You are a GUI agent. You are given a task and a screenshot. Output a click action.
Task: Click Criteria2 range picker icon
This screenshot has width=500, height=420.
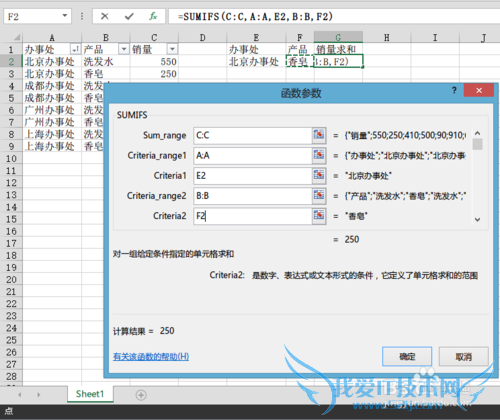(x=319, y=216)
